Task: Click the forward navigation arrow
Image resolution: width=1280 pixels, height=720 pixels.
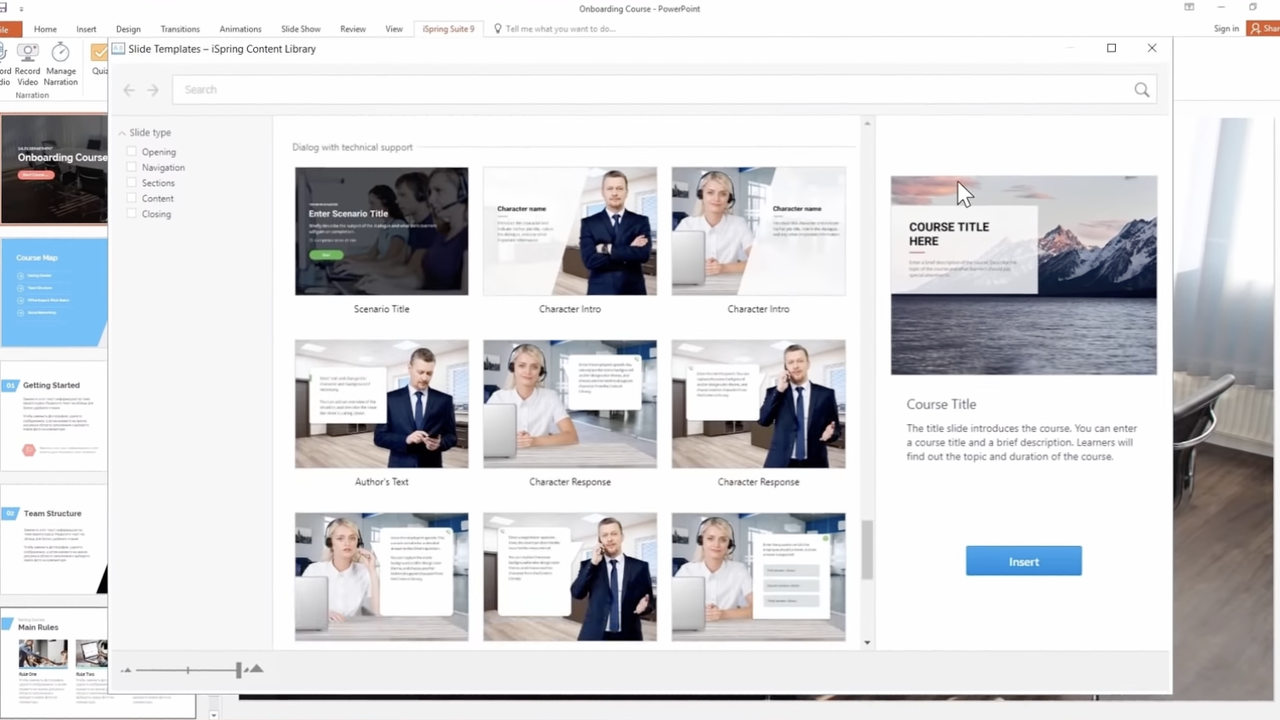Action: 153,90
